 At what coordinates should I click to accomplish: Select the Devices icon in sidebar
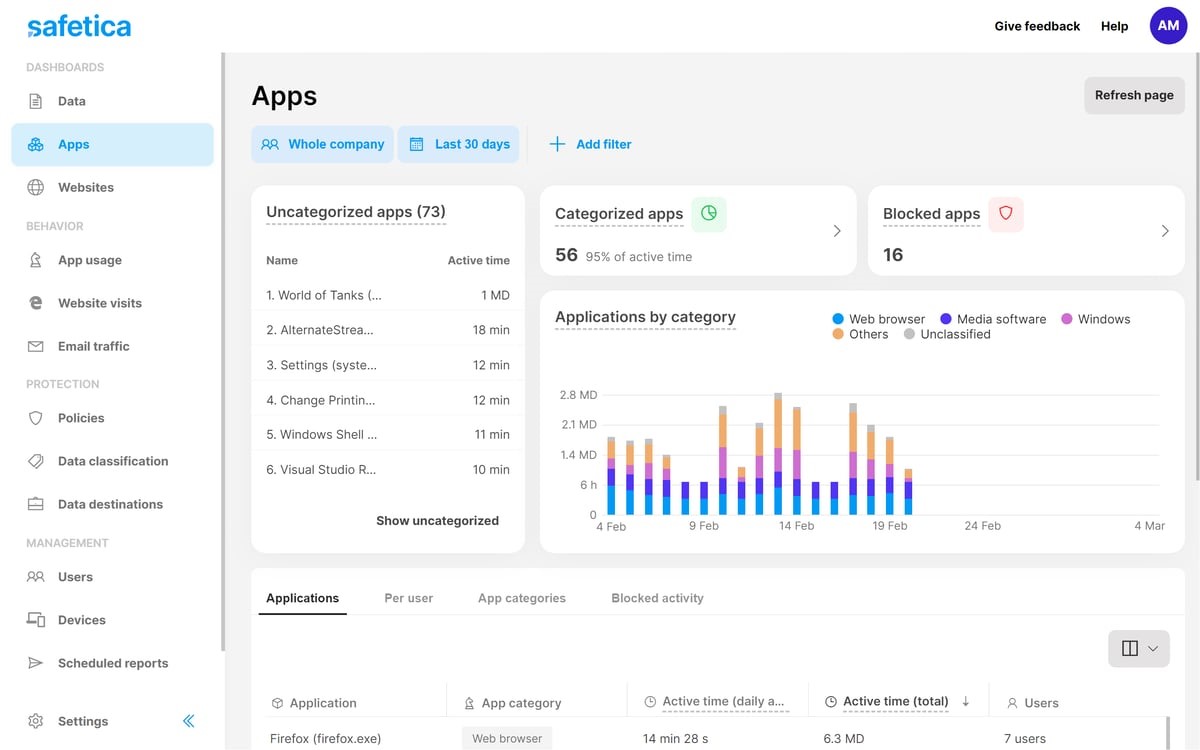point(35,620)
